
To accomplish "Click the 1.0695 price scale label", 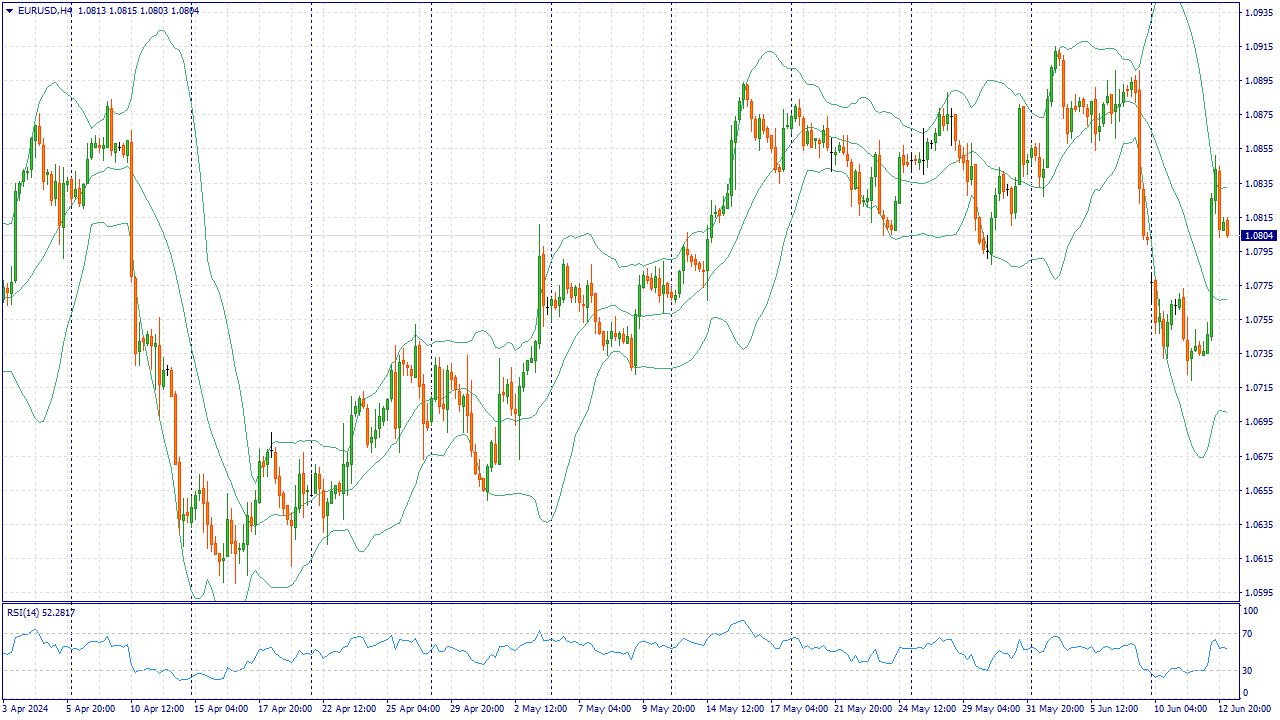I will (x=1258, y=421).
